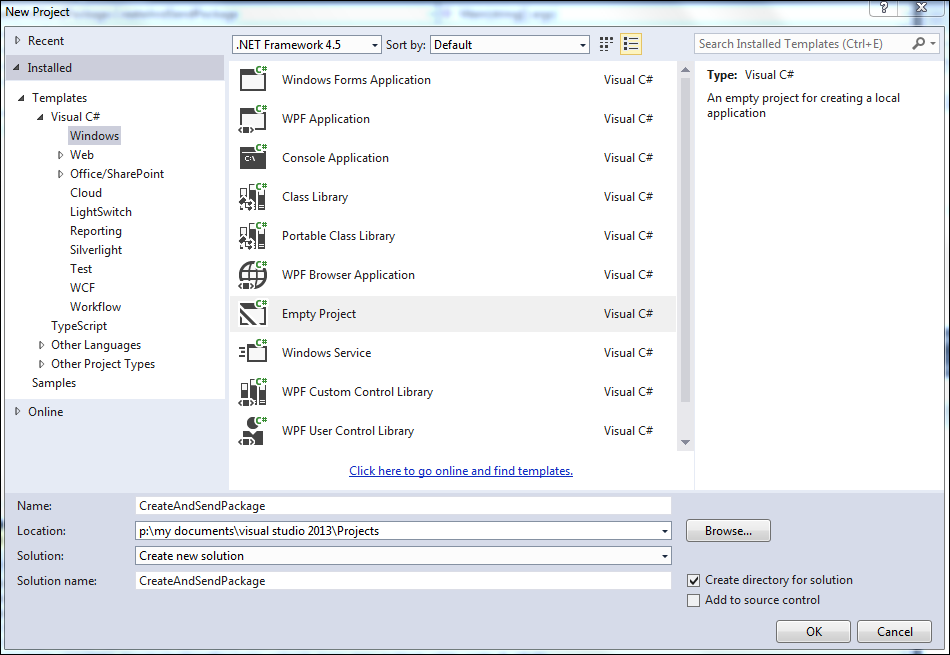Select the Portable Class Library template name
The image size is (950, 655).
339,236
